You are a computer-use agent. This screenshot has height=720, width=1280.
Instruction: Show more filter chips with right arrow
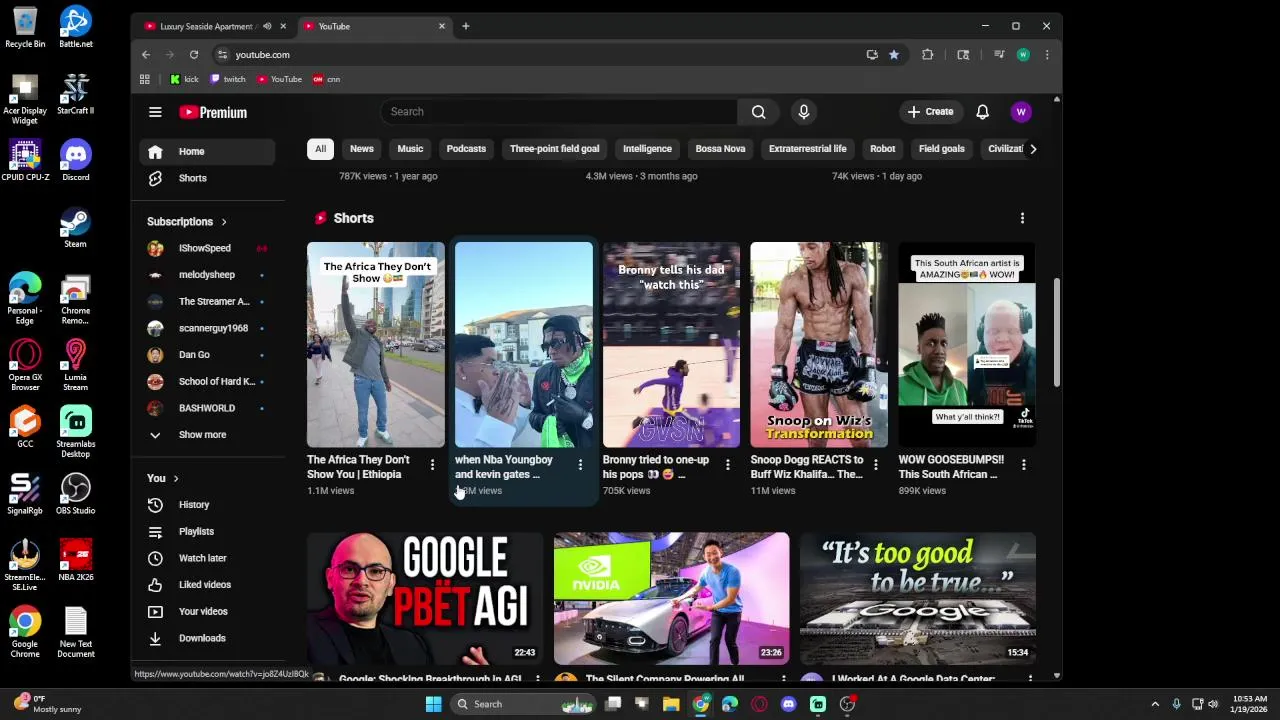point(1033,149)
